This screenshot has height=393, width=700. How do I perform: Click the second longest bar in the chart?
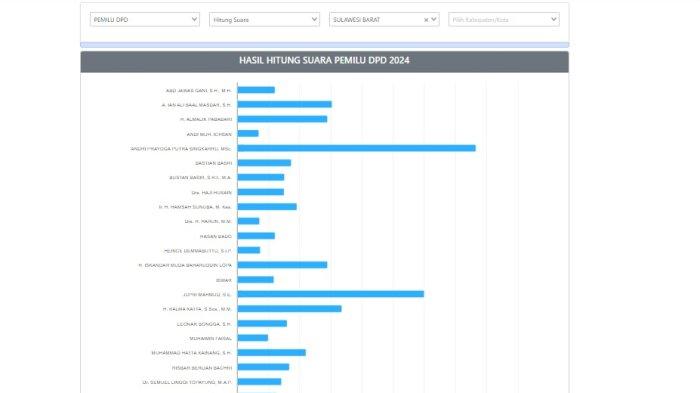point(331,294)
